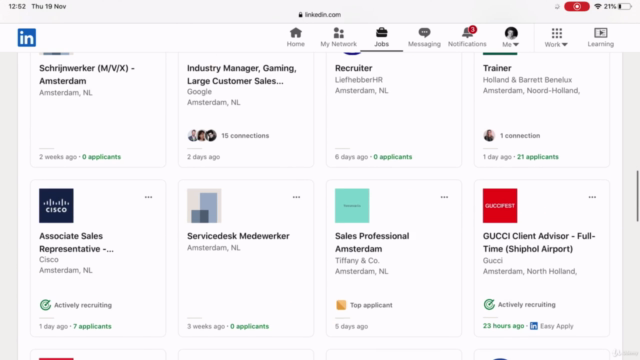This screenshot has width=640, height=360.
Task: Expand the Me profile dropdown
Action: [x=511, y=38]
